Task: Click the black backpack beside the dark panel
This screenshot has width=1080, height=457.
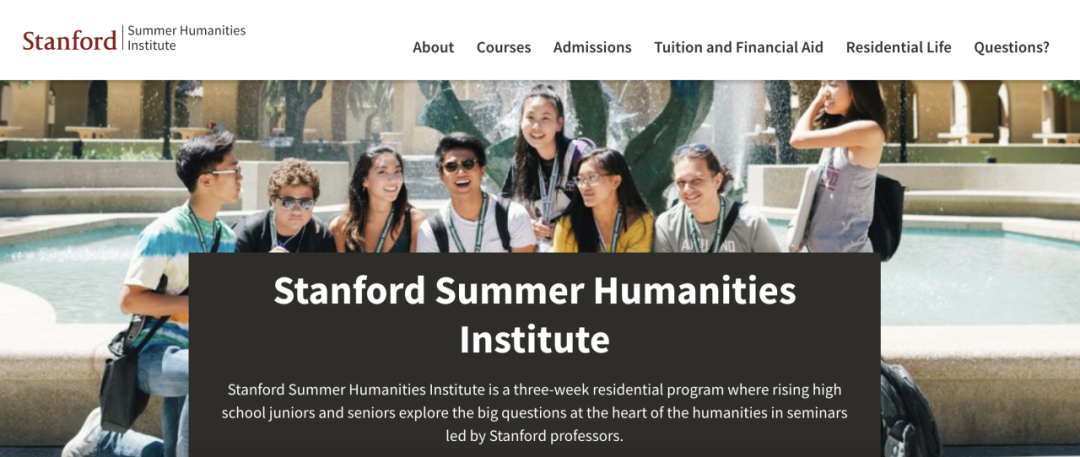Action: coord(908,412)
